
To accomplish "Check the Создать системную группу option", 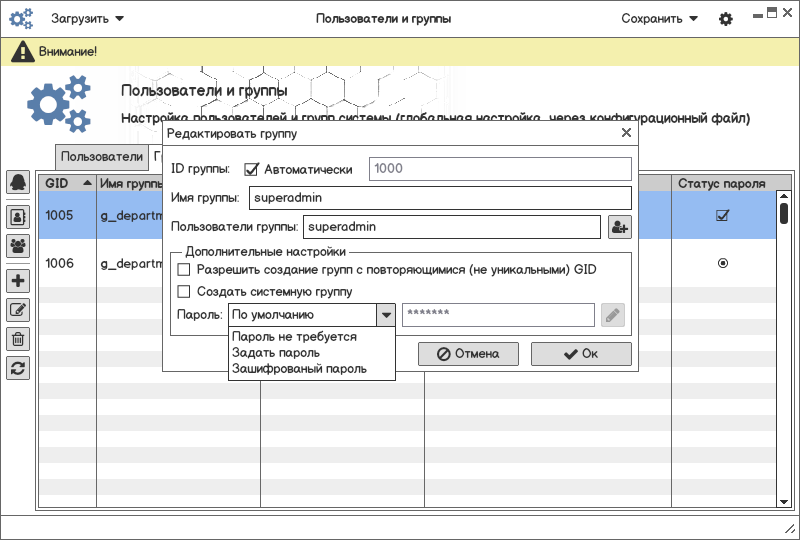I will pos(184,292).
